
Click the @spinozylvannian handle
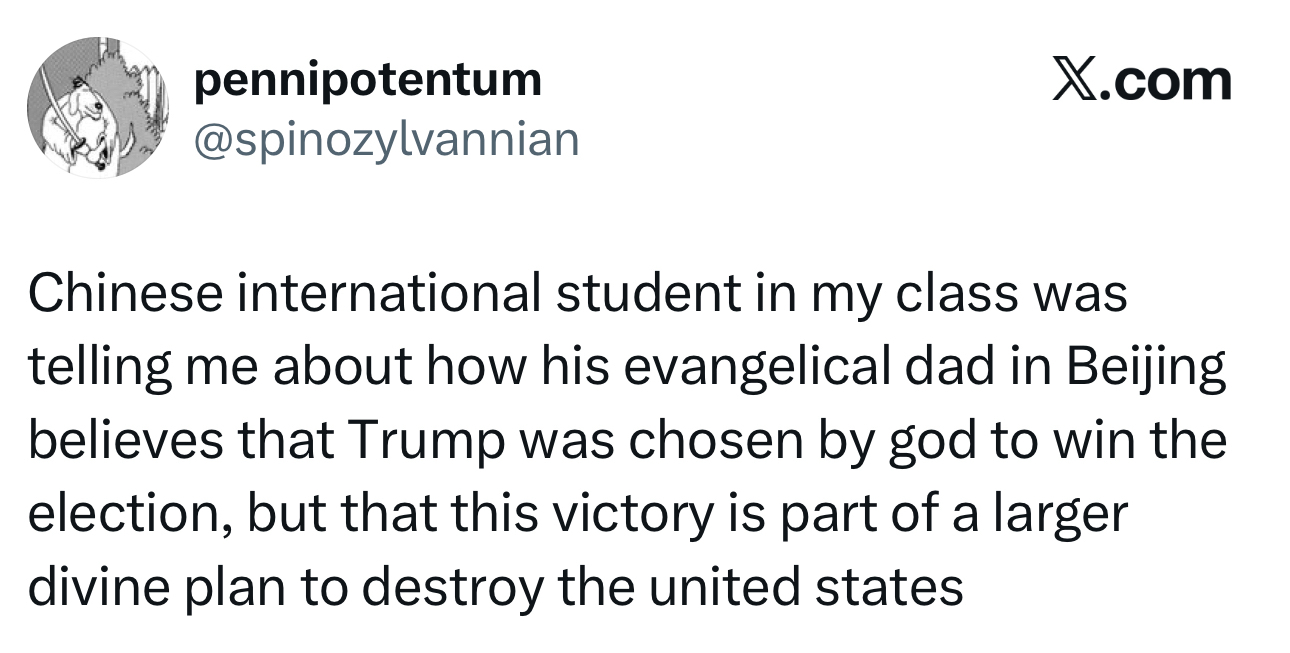click(386, 139)
